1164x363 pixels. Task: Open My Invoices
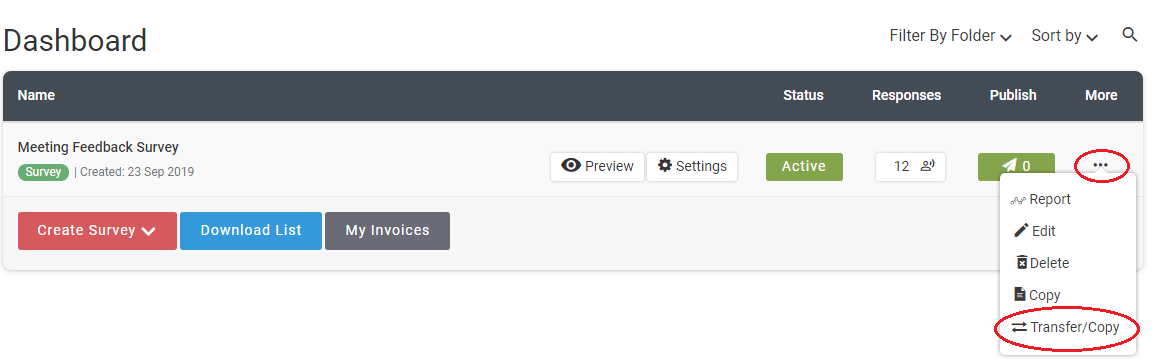pos(388,231)
